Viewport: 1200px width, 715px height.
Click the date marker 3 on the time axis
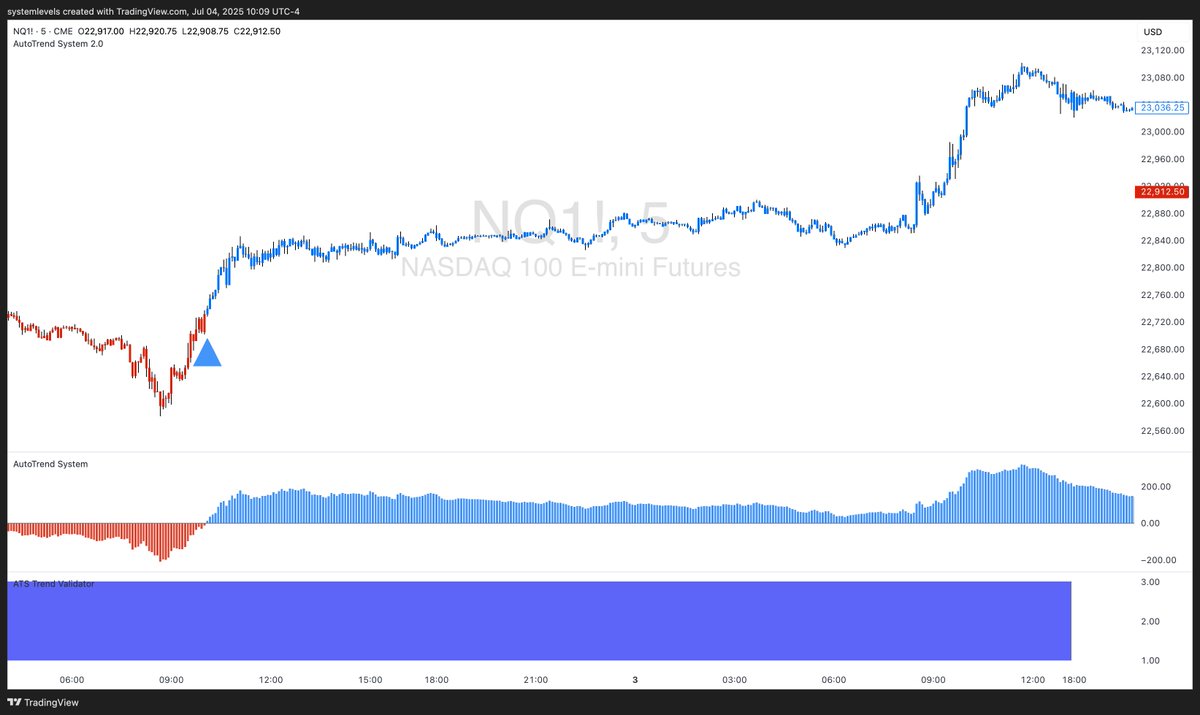click(634, 679)
